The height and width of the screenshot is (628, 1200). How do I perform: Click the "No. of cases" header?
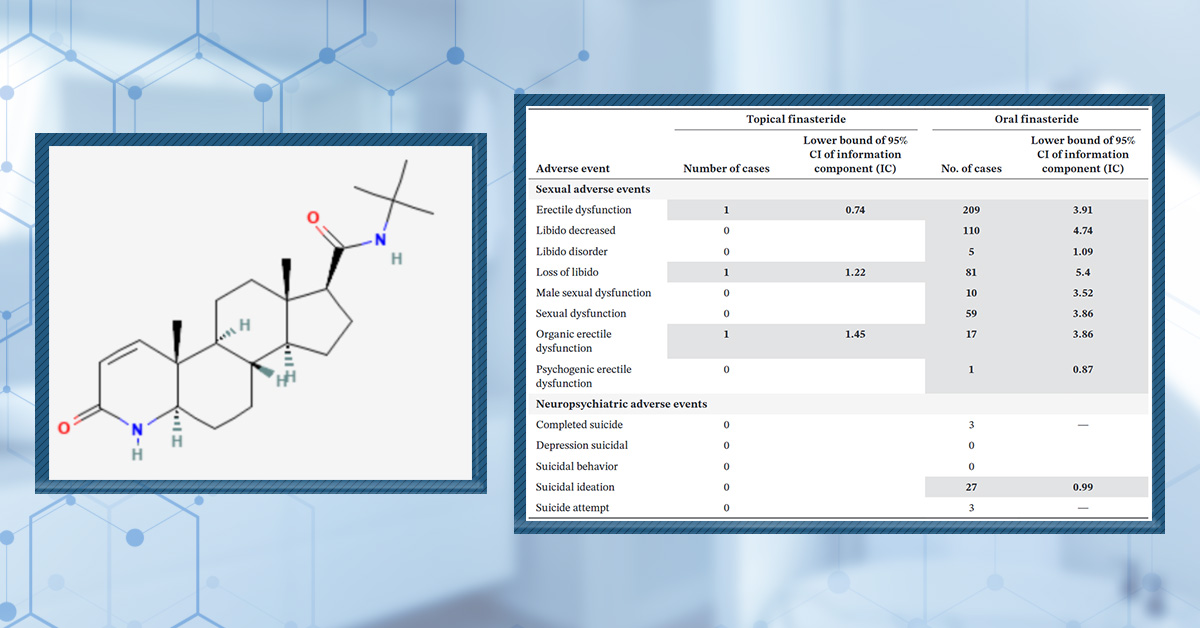tap(971, 168)
